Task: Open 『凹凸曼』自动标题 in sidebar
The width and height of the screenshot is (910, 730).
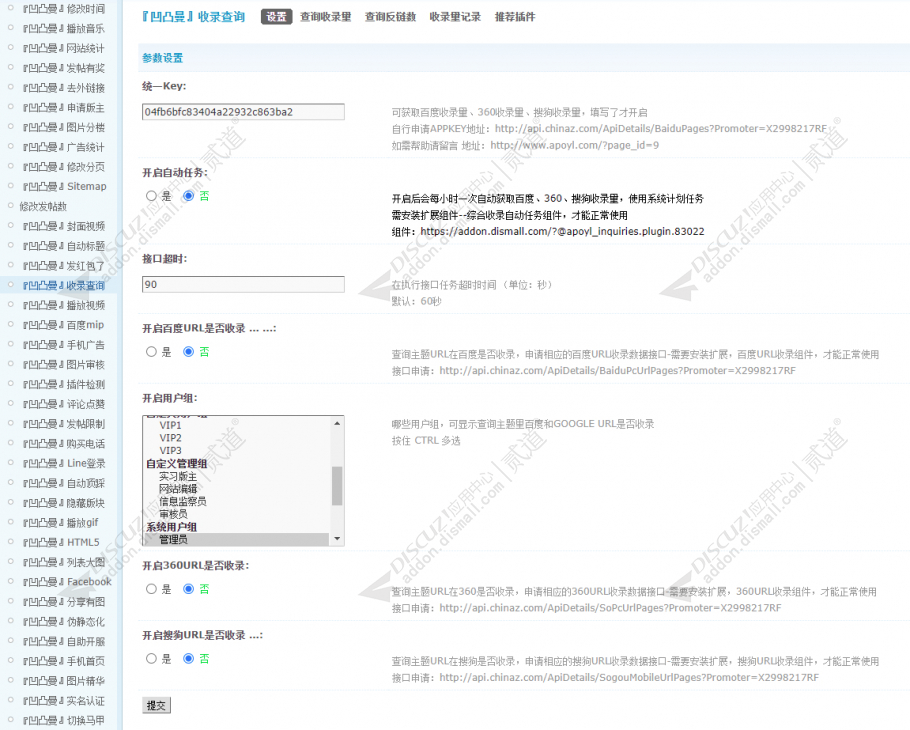Action: (x=64, y=246)
